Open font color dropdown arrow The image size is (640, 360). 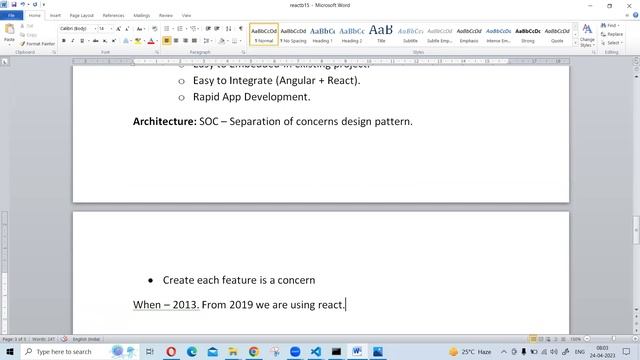pyautogui.click(x=157, y=41)
